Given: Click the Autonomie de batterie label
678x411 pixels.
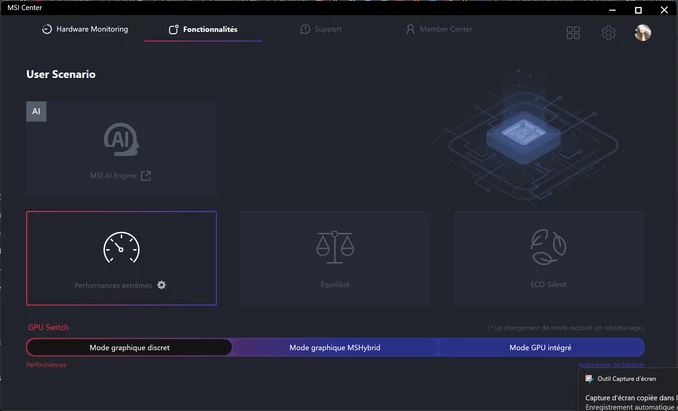Looking at the screenshot, I should (x=611, y=365).
